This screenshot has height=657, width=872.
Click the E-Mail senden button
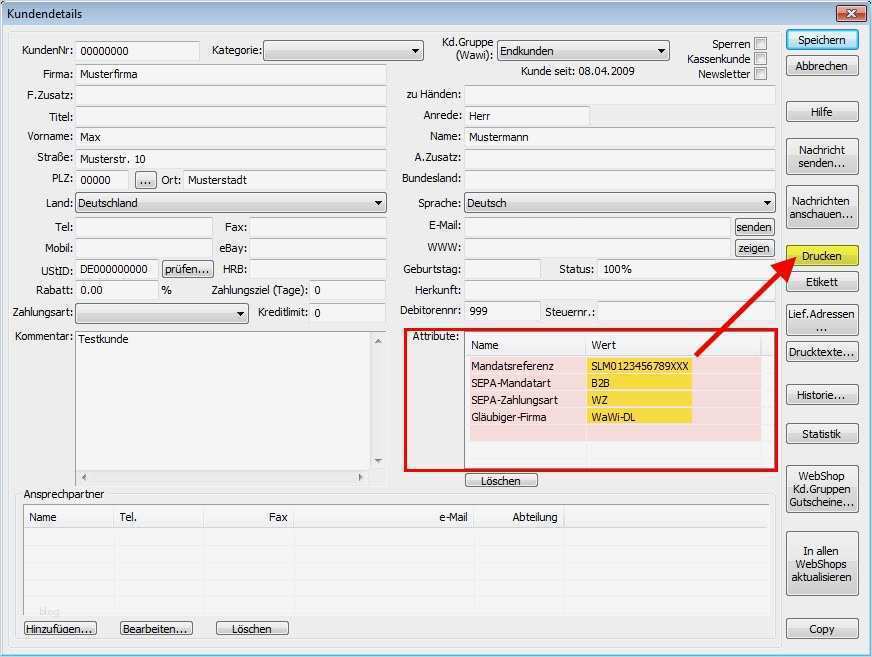[x=754, y=227]
